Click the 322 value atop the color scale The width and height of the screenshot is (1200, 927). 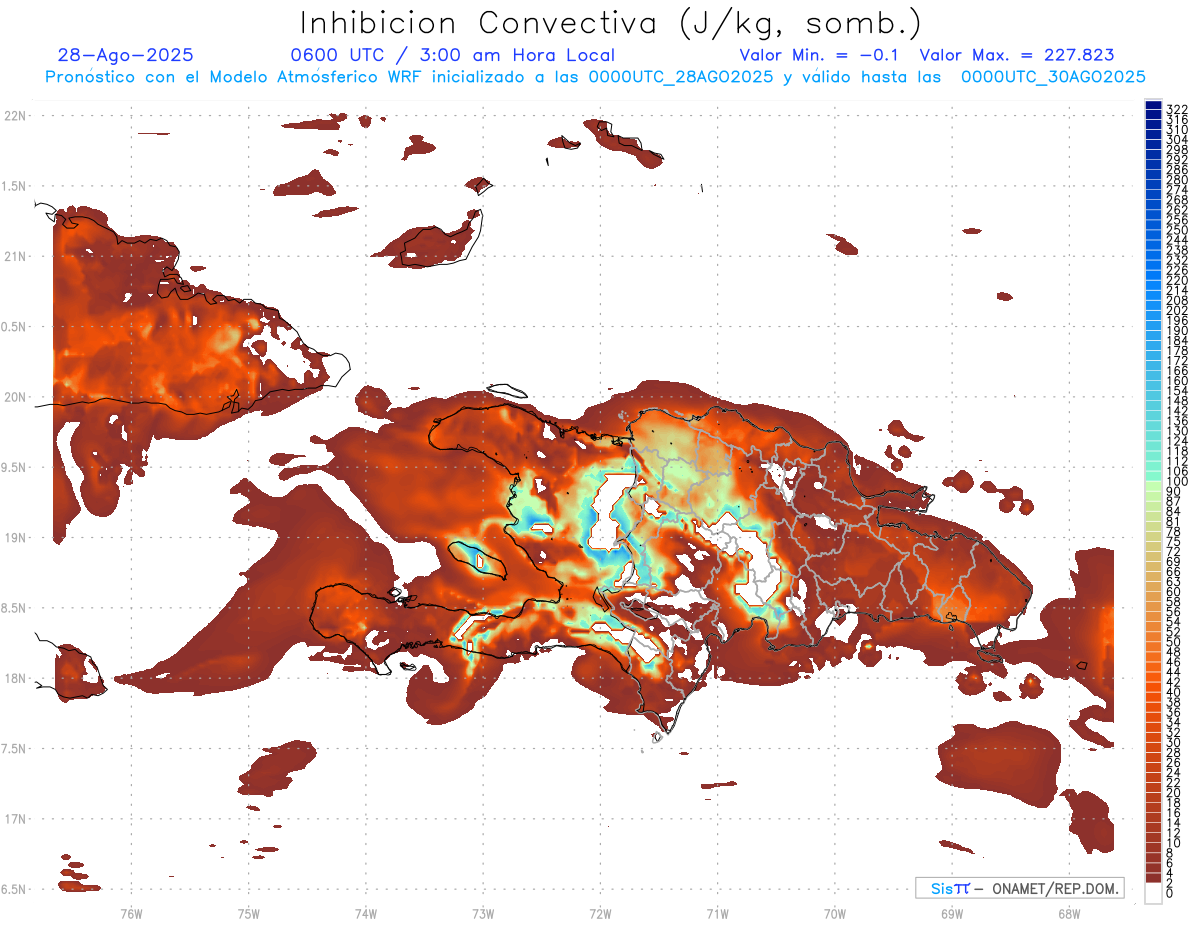(x=1176, y=109)
